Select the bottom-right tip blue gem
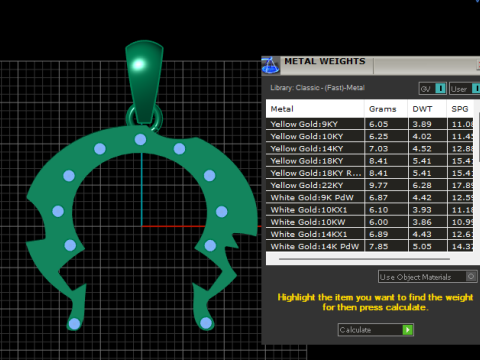The height and width of the screenshot is (360, 480). click(x=206, y=323)
